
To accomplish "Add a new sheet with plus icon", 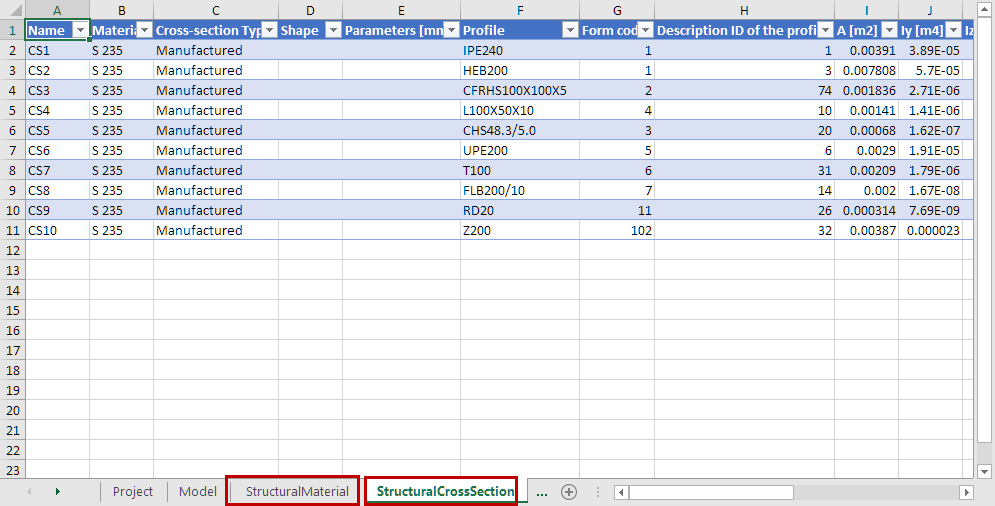I will click(x=569, y=491).
